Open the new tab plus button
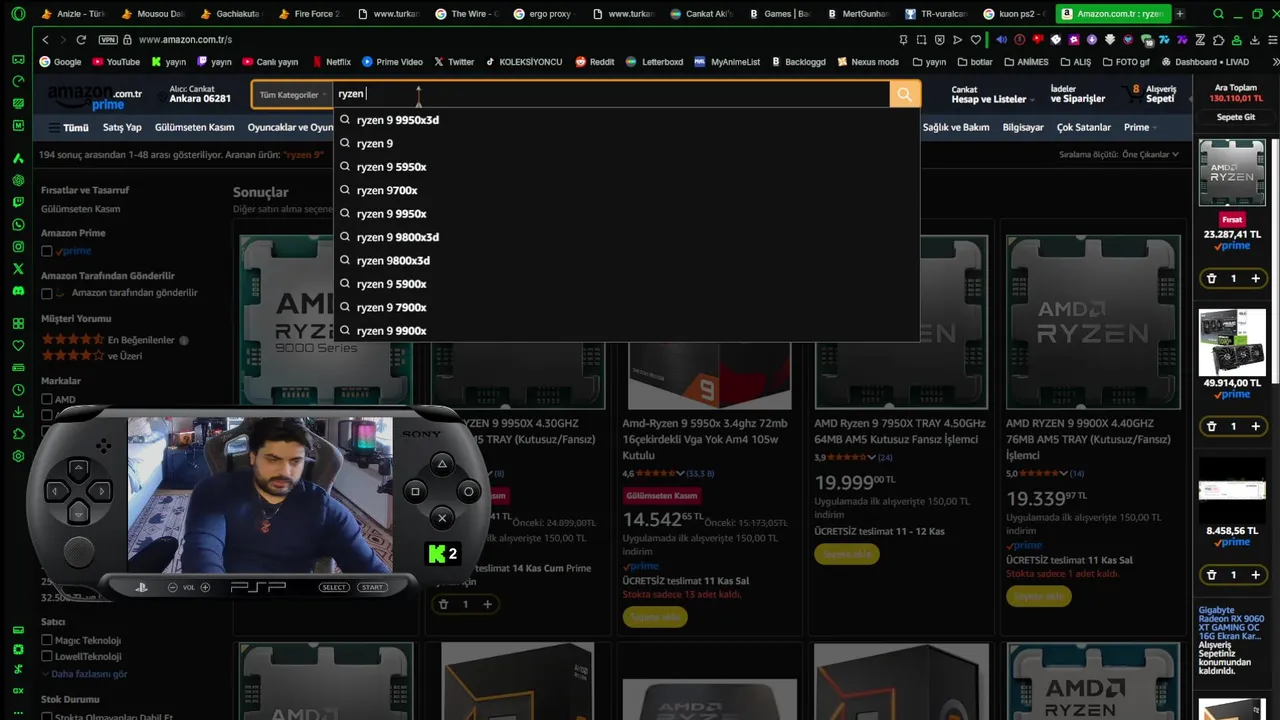 coord(1181,14)
